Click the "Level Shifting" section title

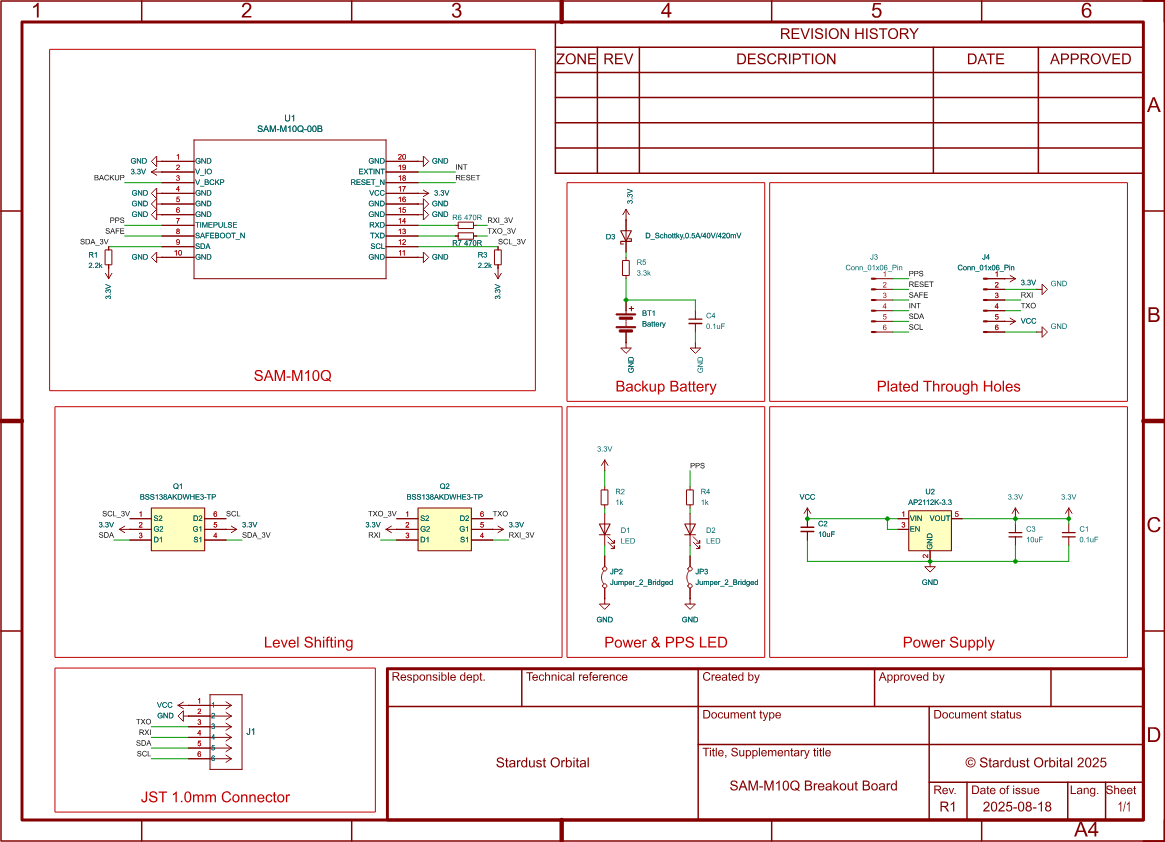(x=308, y=642)
